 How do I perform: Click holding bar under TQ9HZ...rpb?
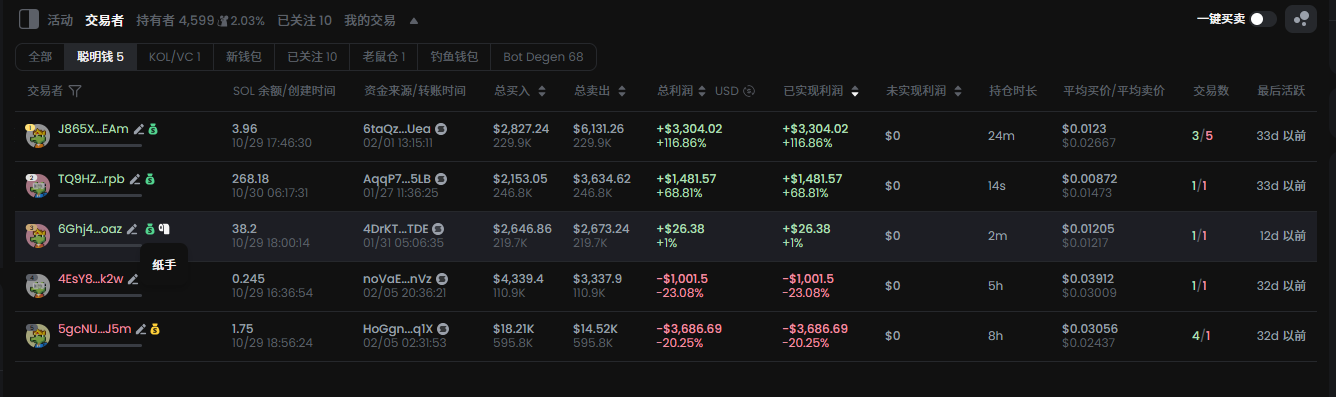click(100, 195)
